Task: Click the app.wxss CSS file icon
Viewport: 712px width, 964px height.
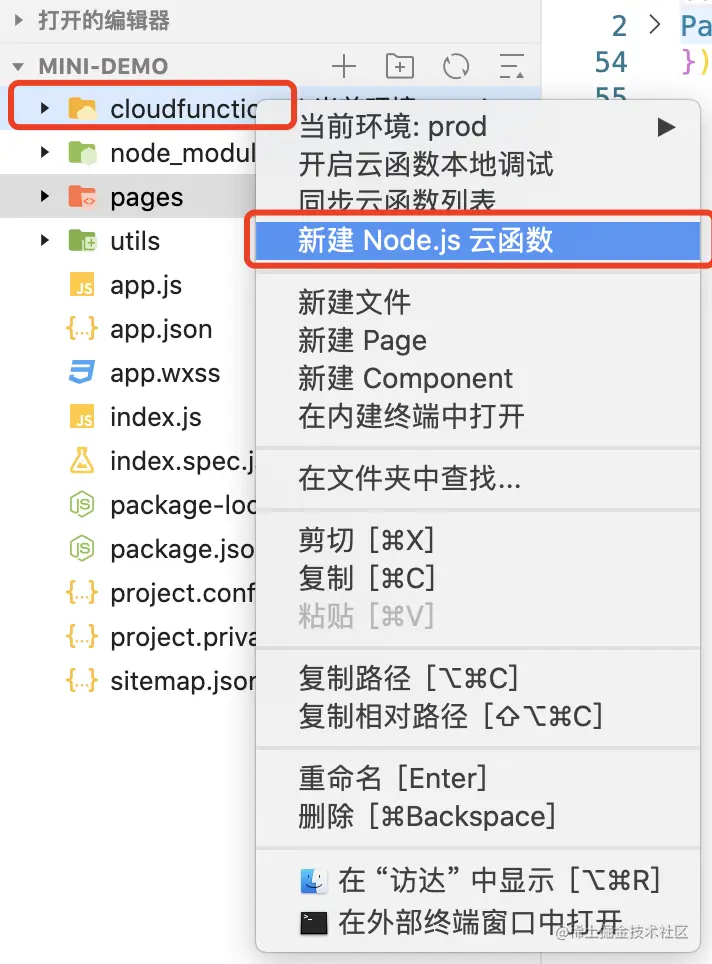Action: 81,373
